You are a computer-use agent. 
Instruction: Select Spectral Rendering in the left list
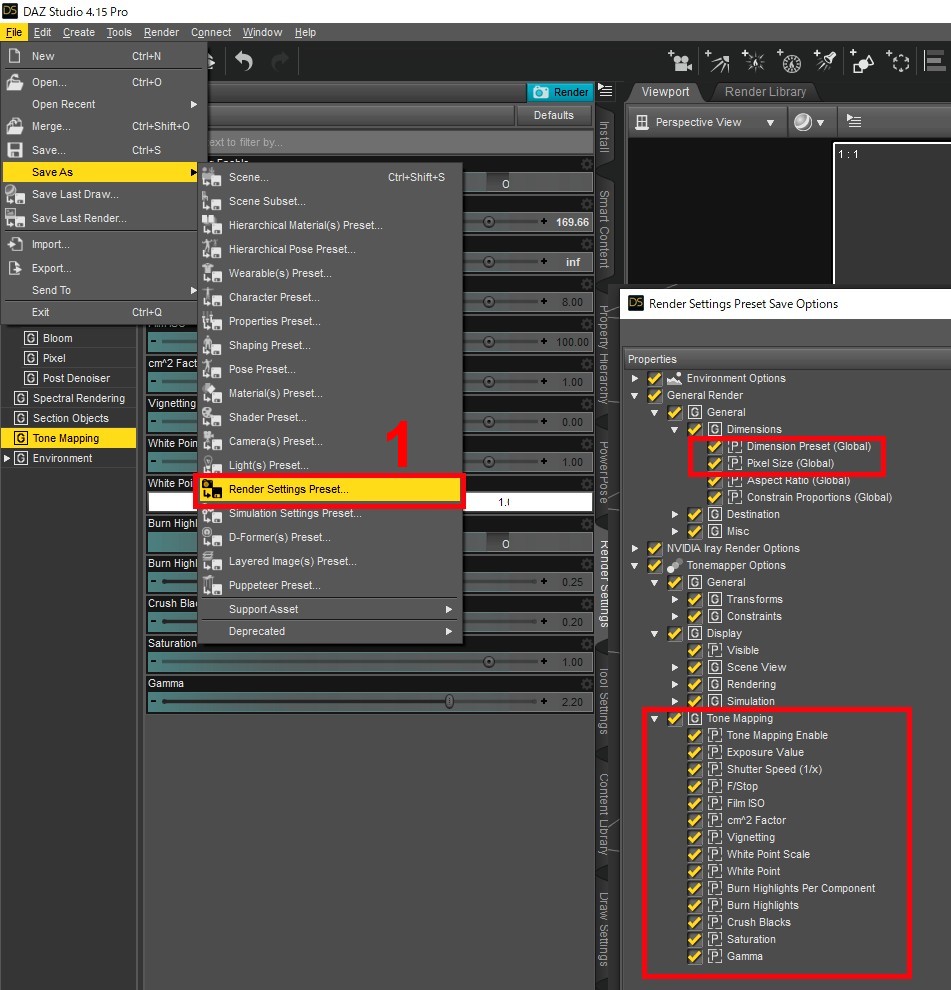(79, 398)
